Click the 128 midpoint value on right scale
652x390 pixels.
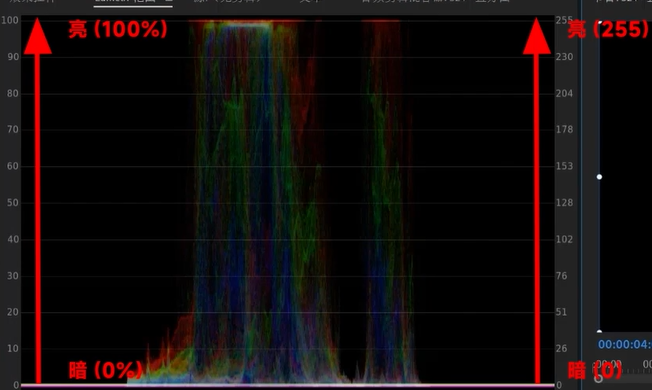pos(564,202)
